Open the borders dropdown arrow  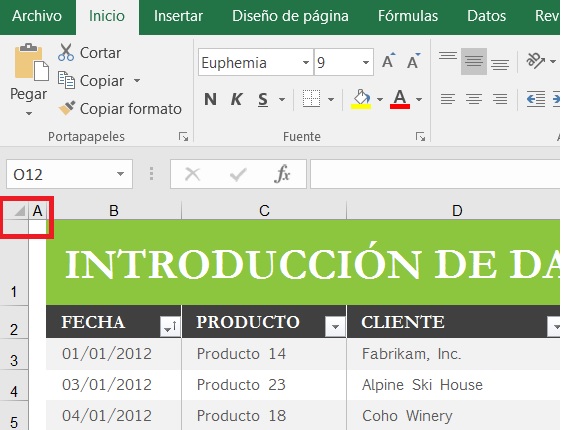coord(331,99)
